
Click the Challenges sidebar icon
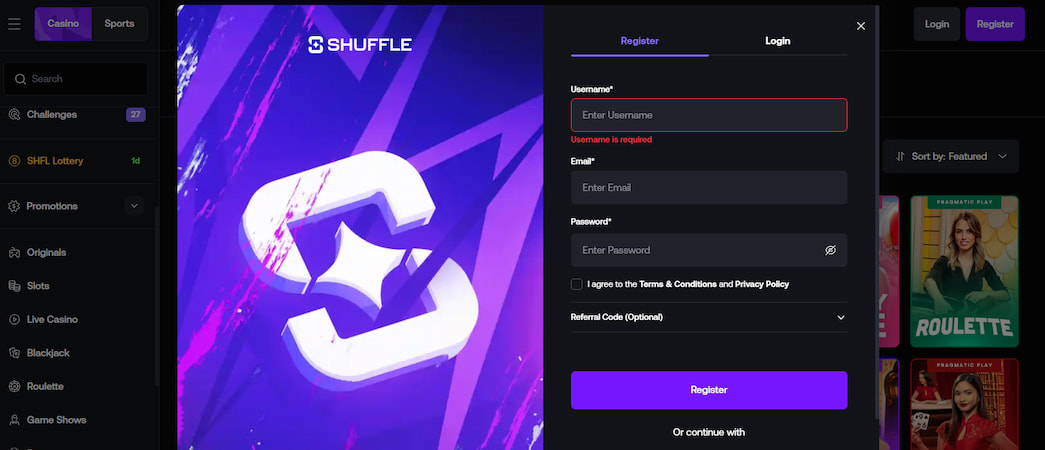(14, 114)
